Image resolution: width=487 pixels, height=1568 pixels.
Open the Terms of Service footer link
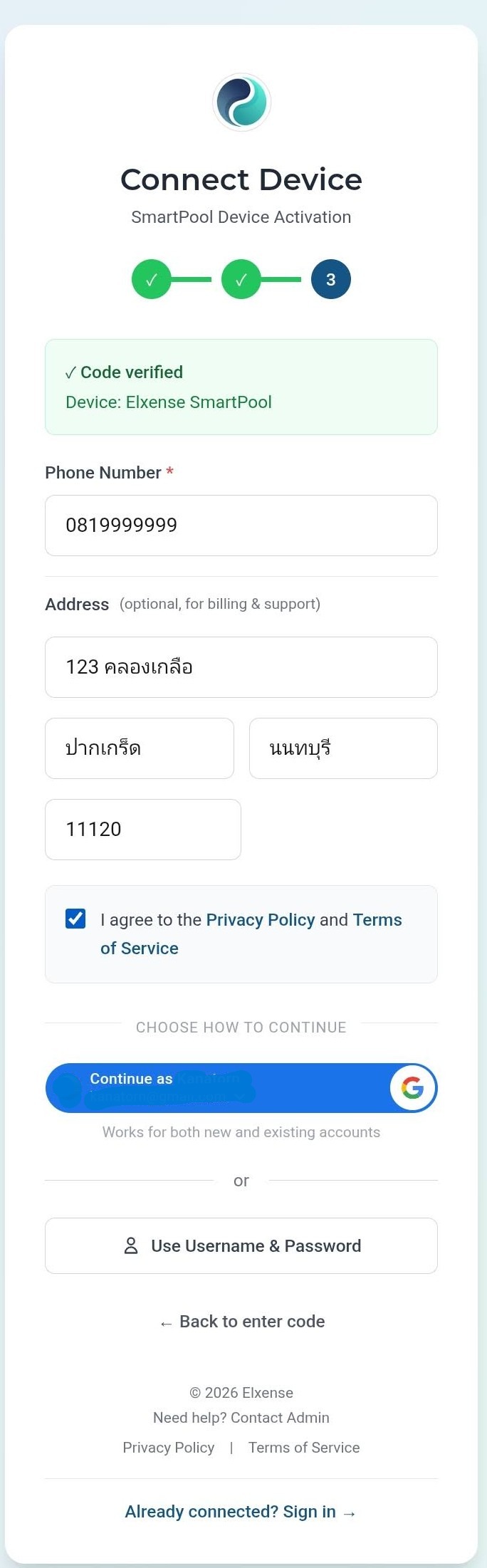pos(304,1448)
